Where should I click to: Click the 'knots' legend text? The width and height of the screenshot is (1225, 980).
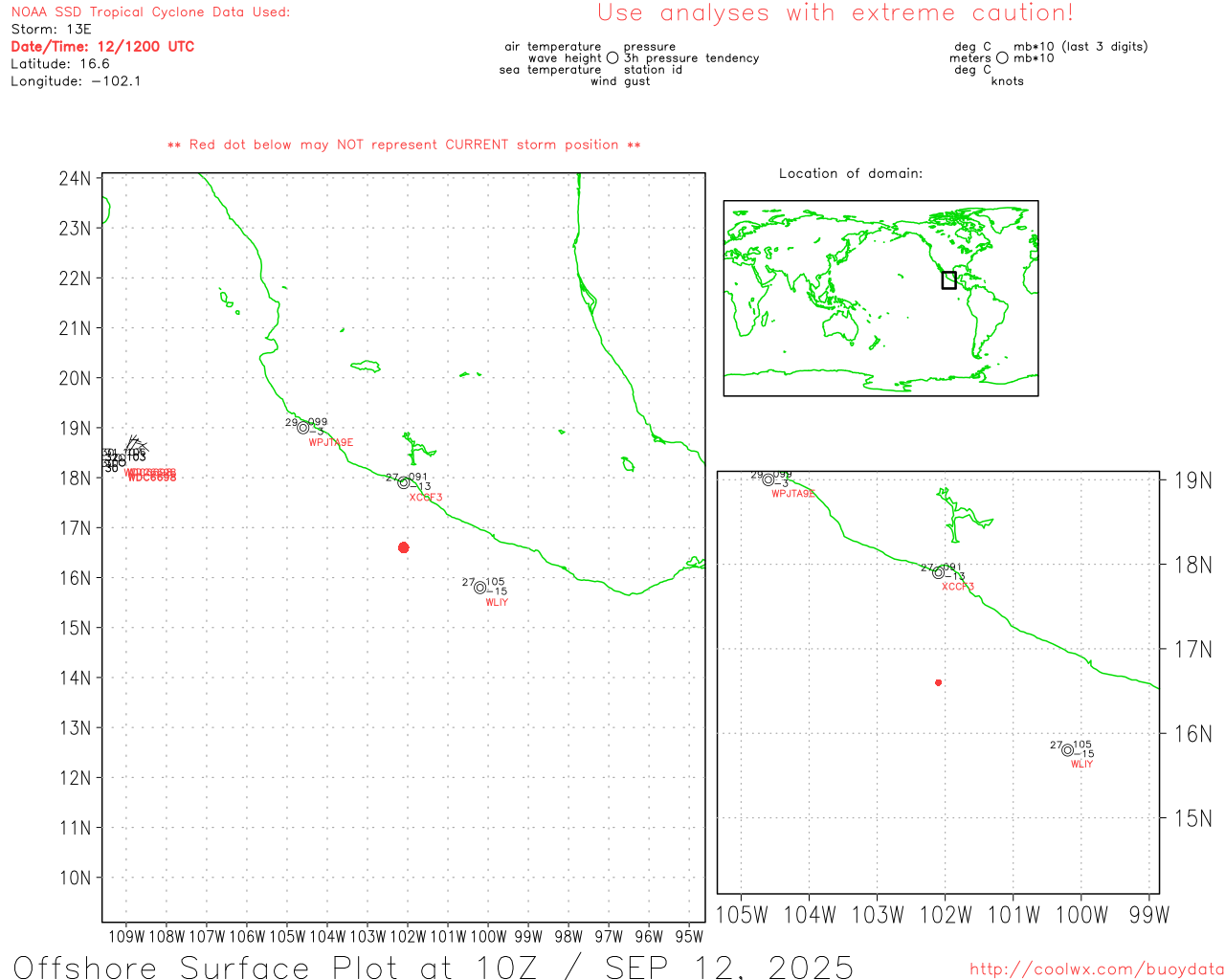[x=1008, y=80]
